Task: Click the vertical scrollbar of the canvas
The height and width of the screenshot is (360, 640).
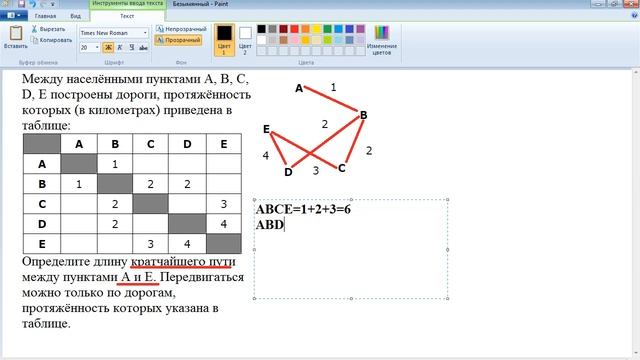Action: [x=636, y=212]
